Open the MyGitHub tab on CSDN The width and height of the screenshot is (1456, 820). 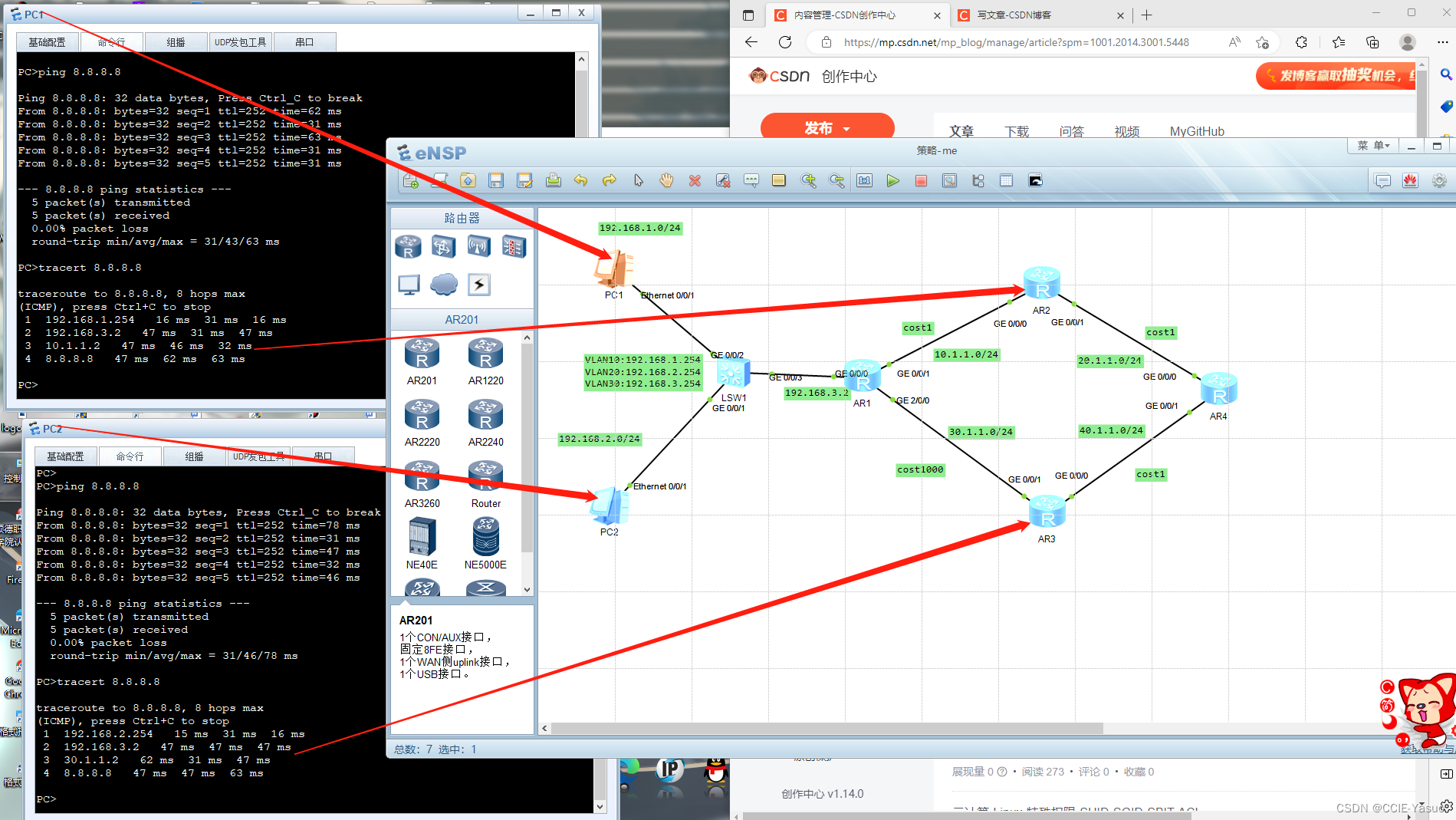(x=1197, y=131)
